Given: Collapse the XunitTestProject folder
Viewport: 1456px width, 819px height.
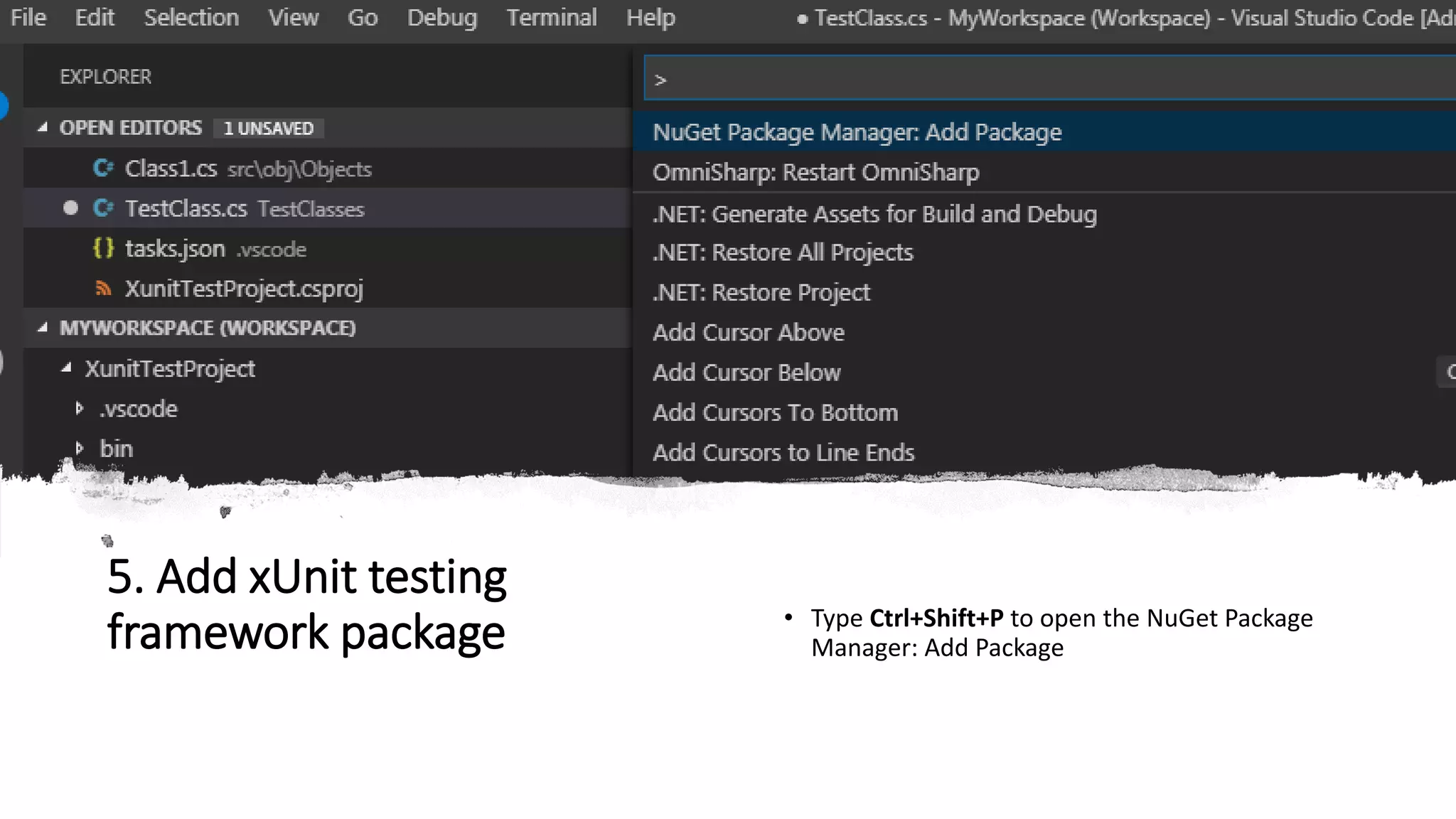Looking at the screenshot, I should [67, 368].
